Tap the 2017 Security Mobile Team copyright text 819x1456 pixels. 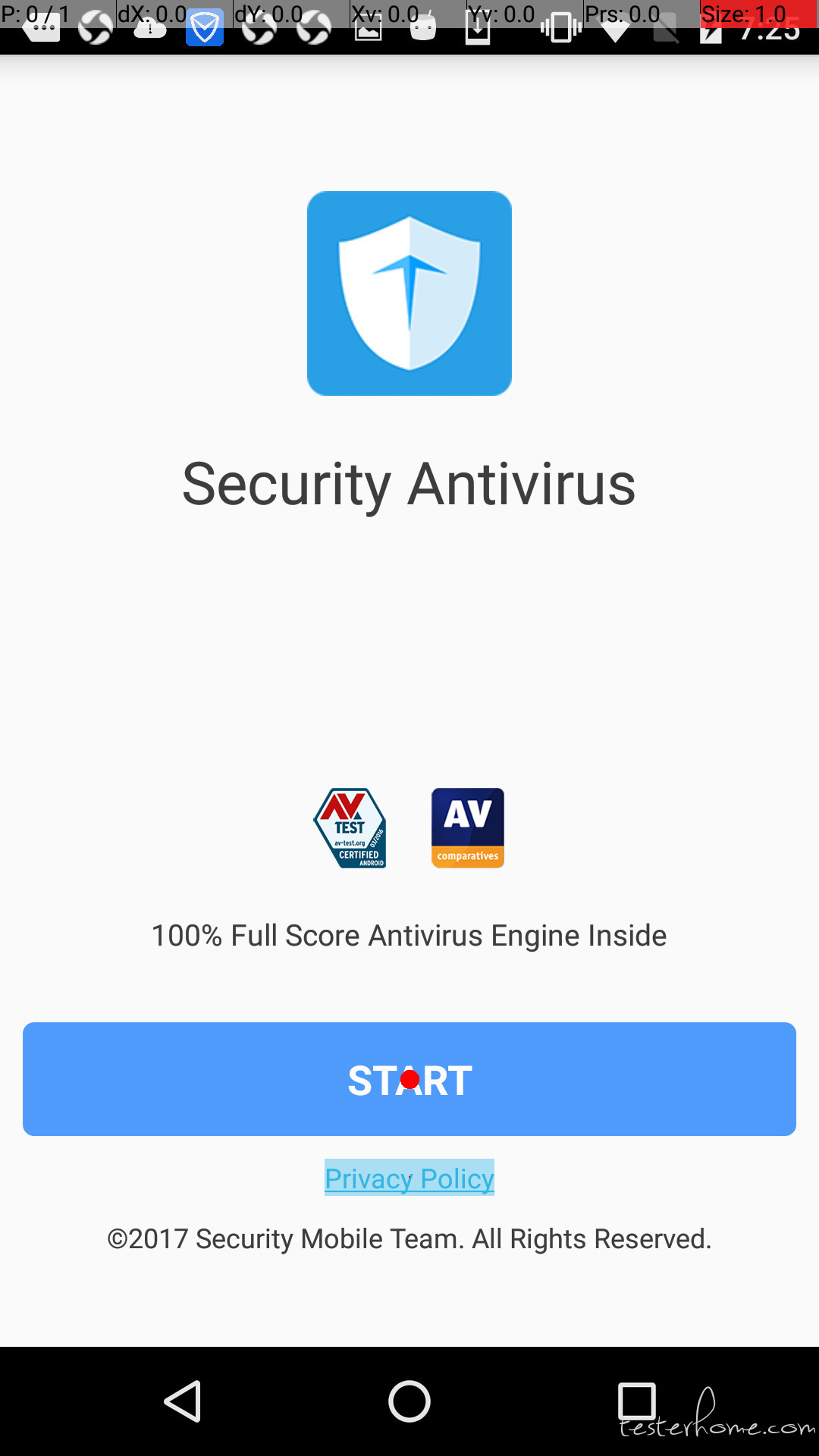(x=409, y=1238)
